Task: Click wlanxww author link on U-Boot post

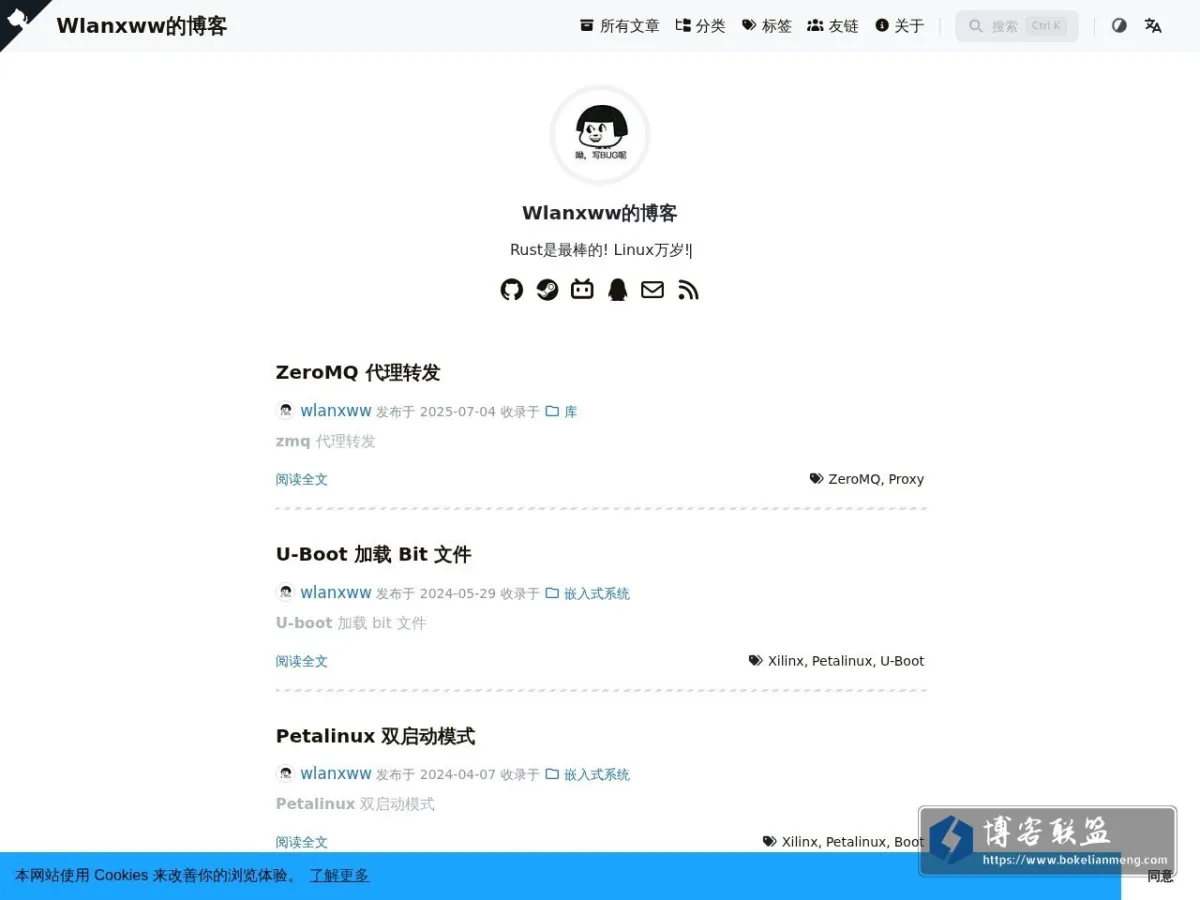Action: pyautogui.click(x=336, y=592)
